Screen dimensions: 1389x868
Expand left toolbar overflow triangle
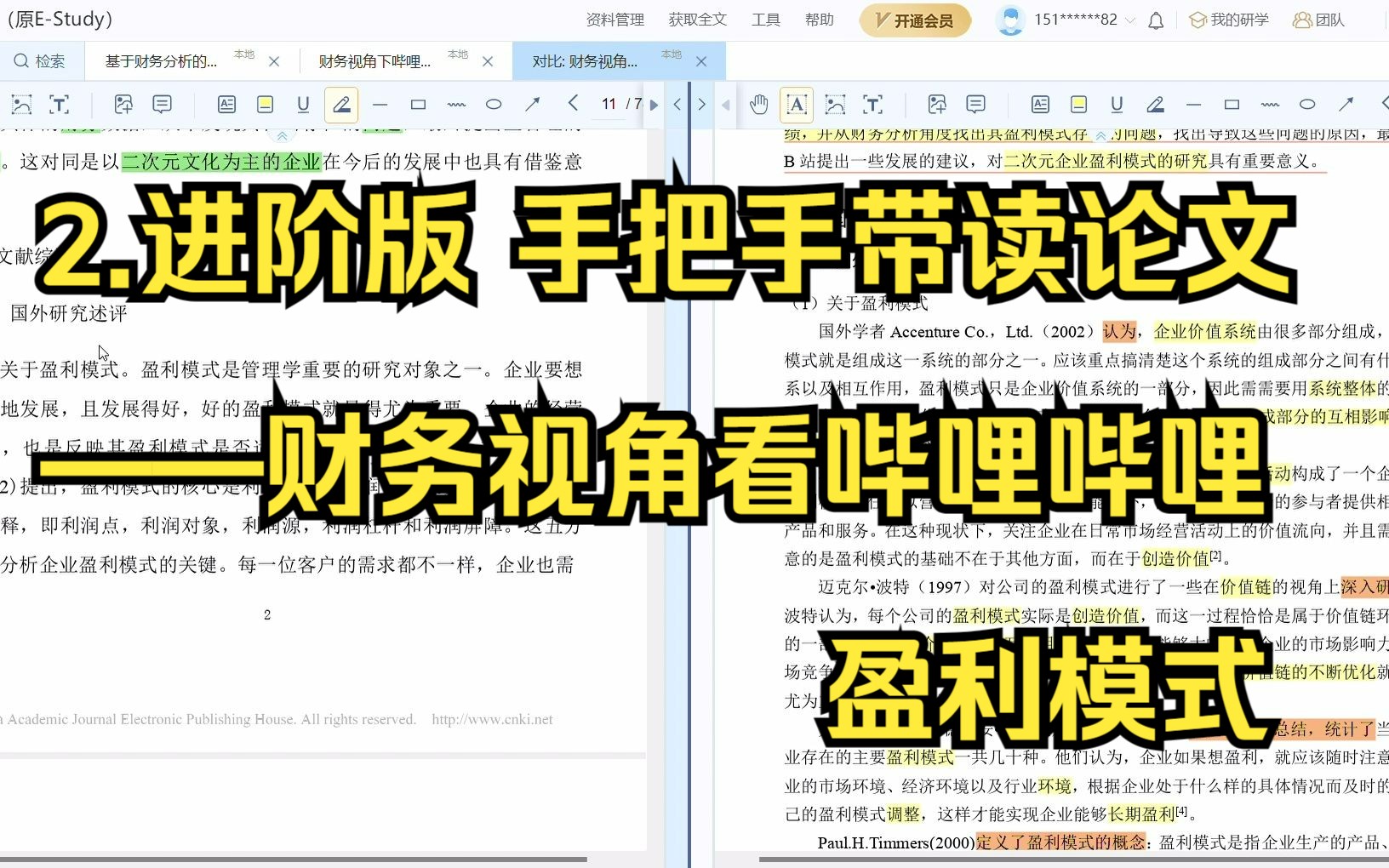click(x=654, y=106)
